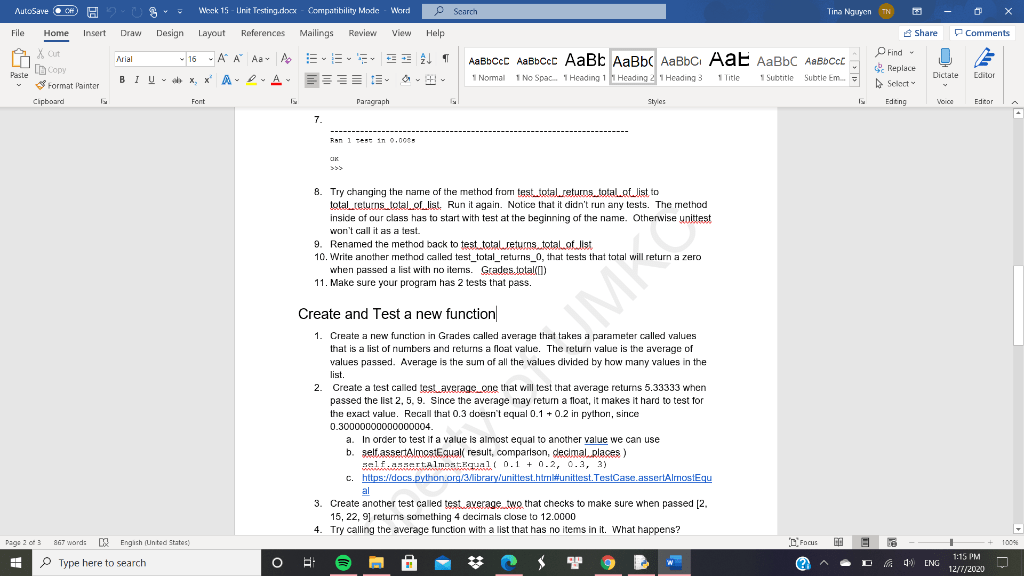Click the Save icon in title bar

click(93, 12)
